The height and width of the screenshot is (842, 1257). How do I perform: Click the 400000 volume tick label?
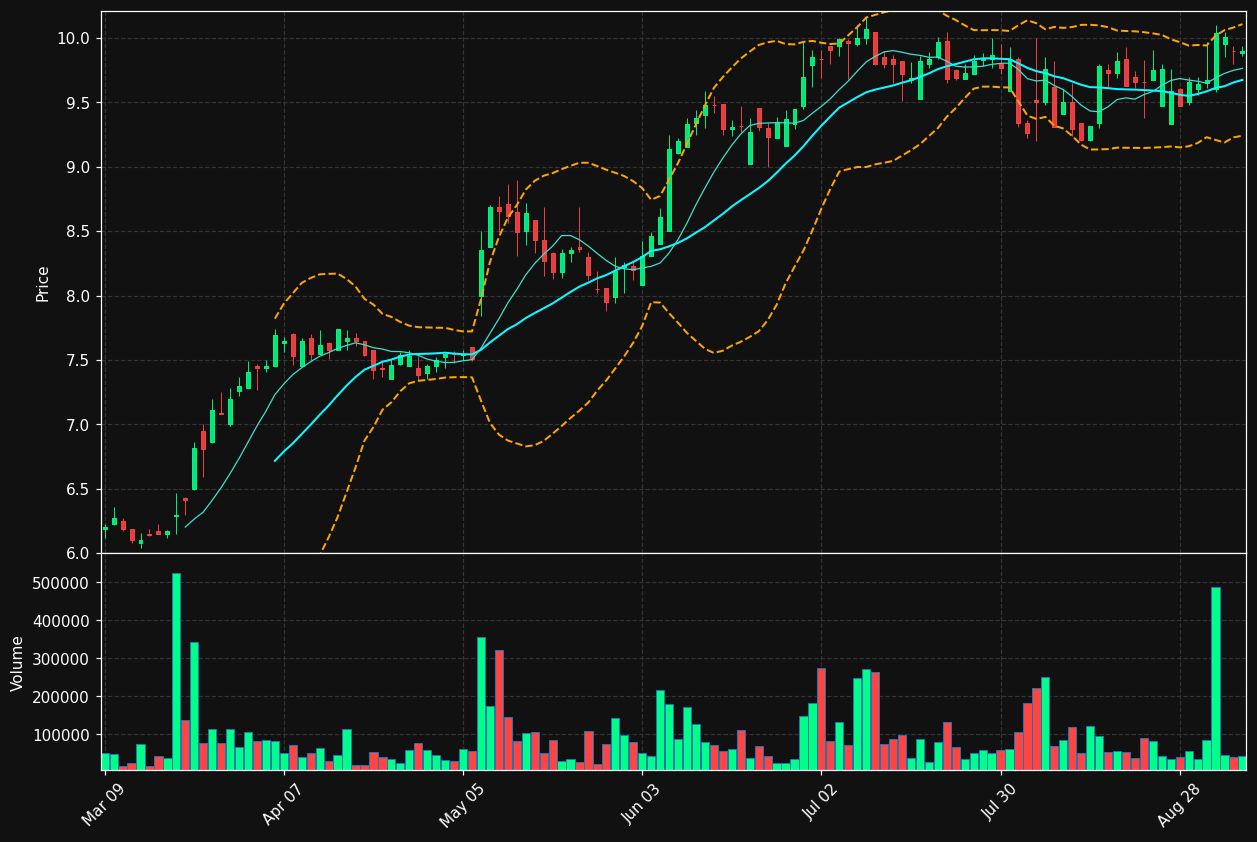coord(62,621)
